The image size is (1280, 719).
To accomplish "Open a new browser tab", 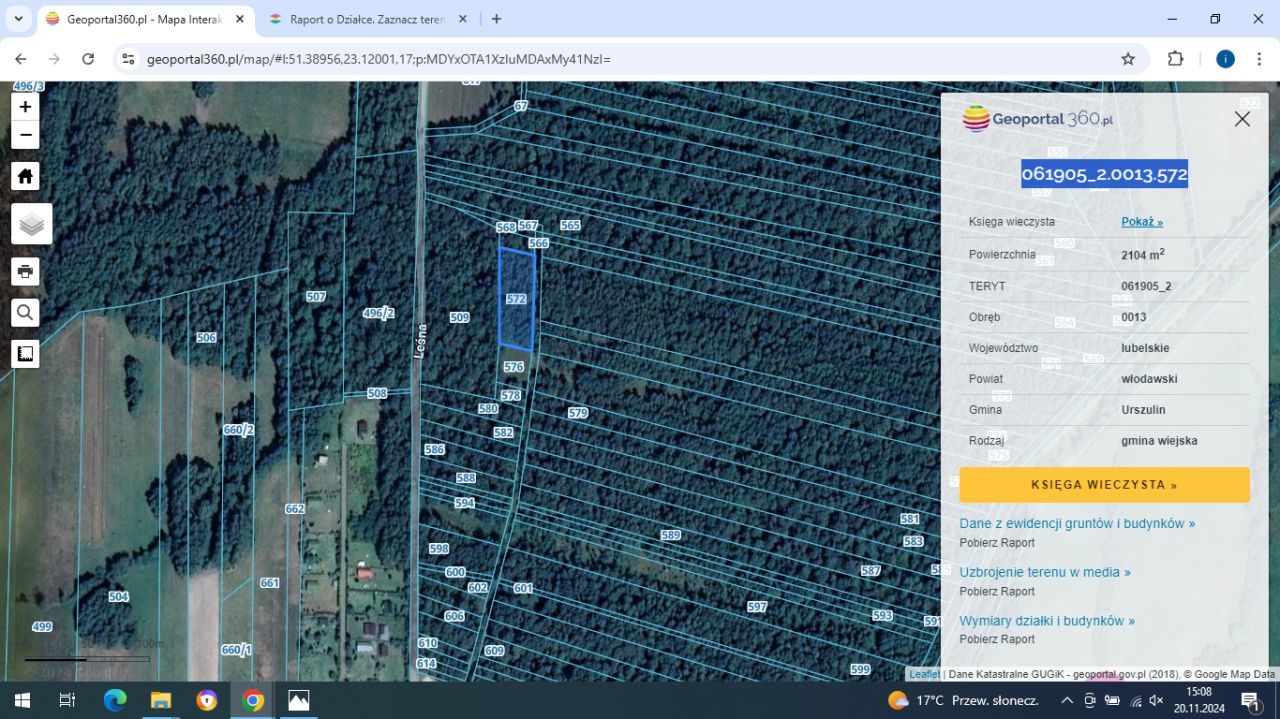I will (497, 19).
